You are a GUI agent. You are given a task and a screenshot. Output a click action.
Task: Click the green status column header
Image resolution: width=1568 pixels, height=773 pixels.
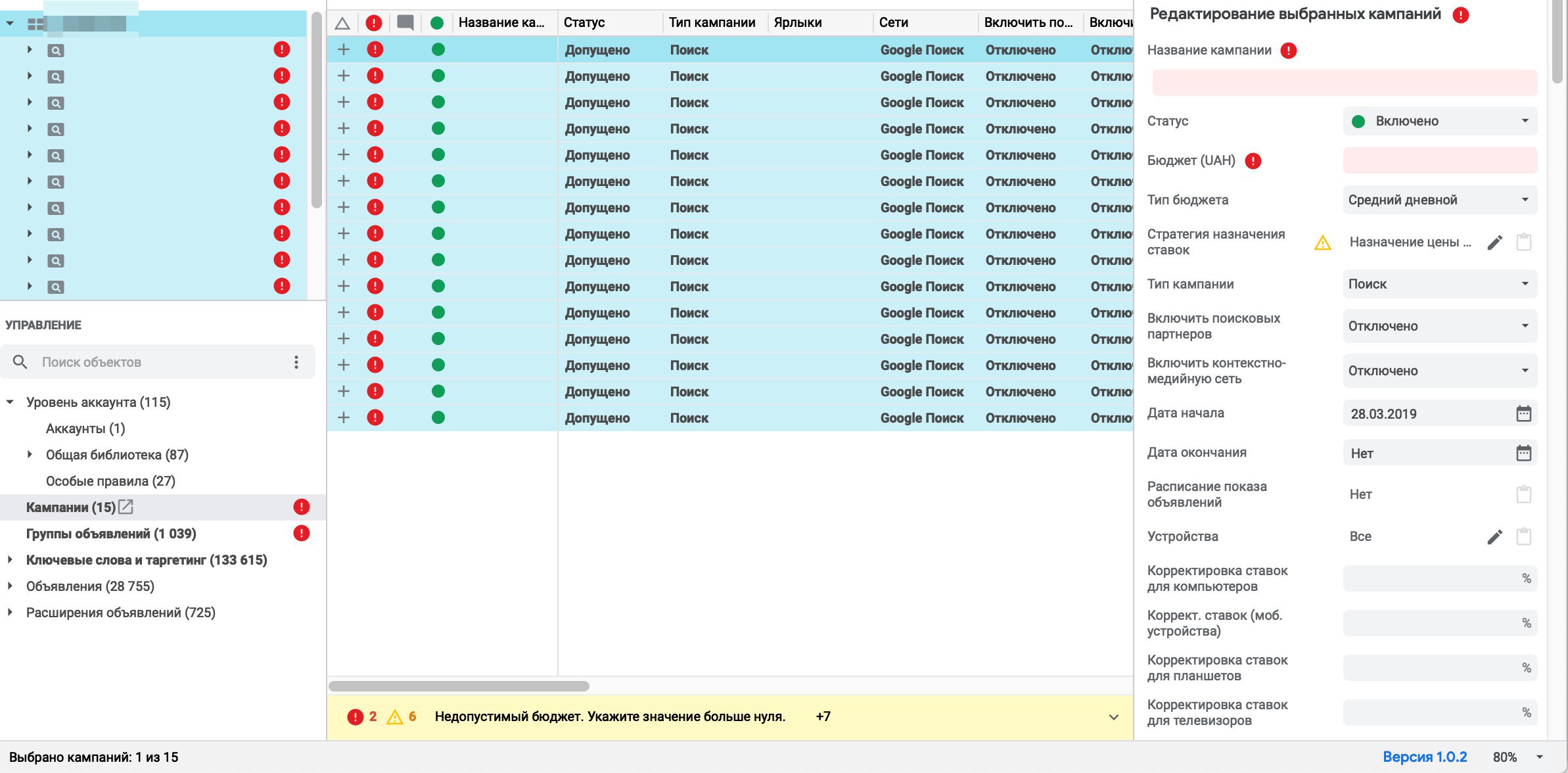point(437,24)
